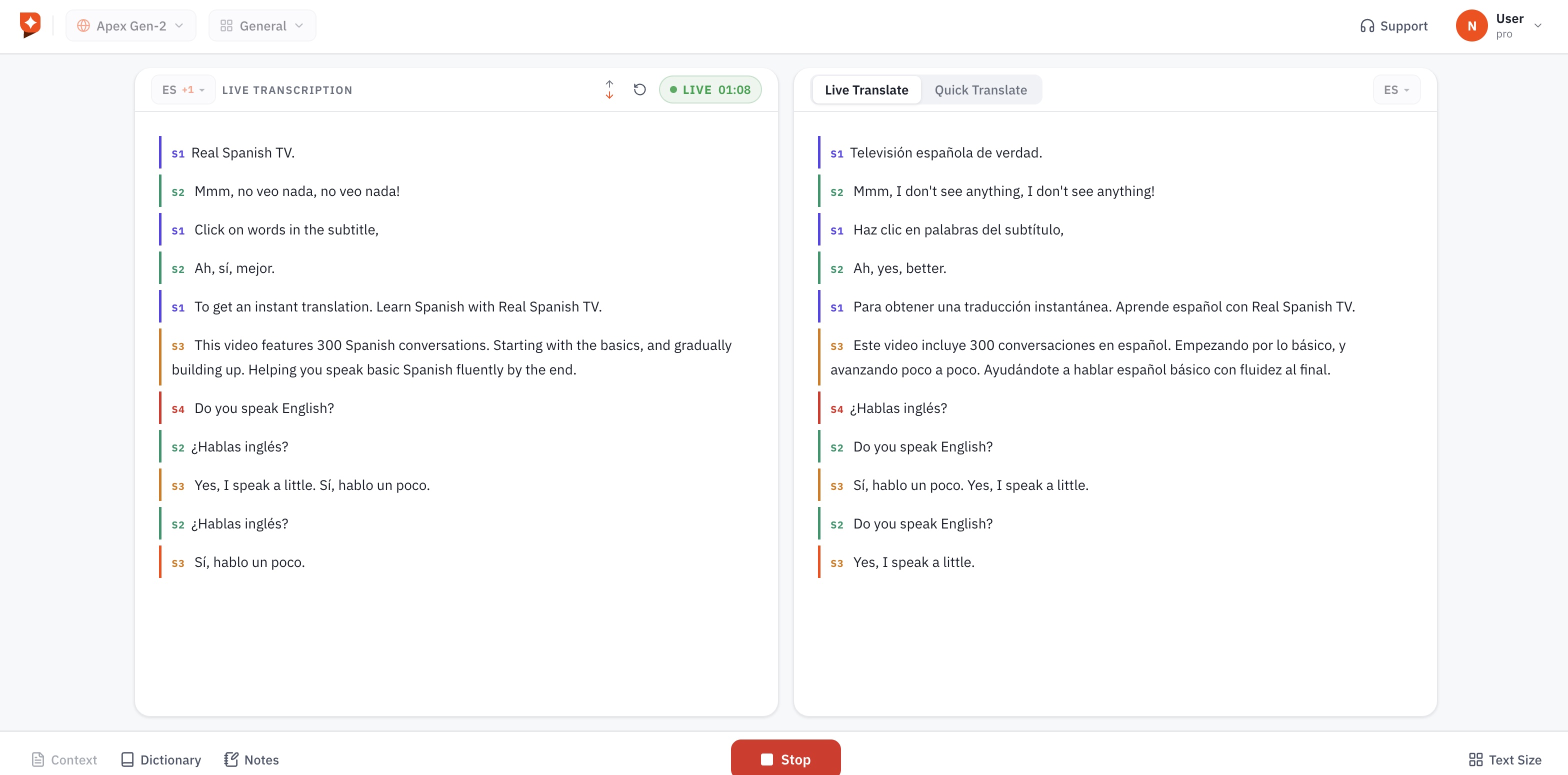This screenshot has width=1568, height=775.
Task: Click the white square icon inside Stop
Action: 766,759
